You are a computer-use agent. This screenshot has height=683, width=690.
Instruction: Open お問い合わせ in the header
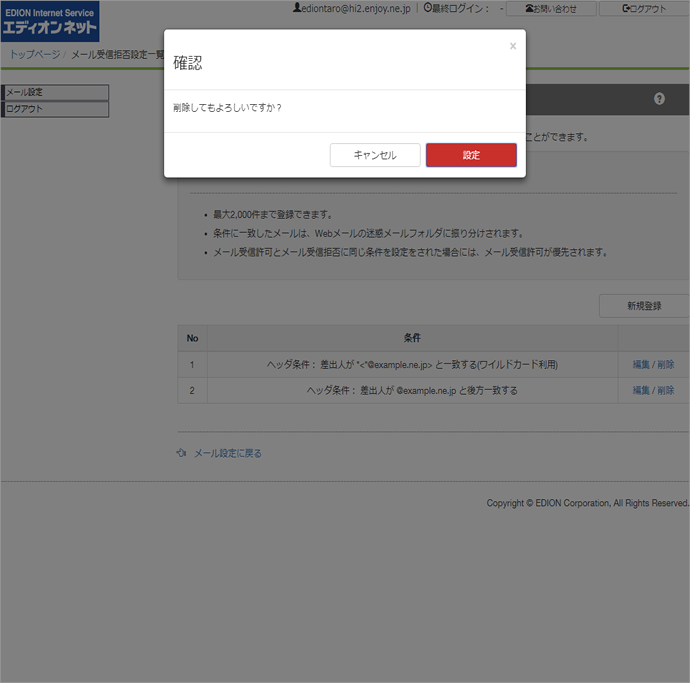click(551, 9)
